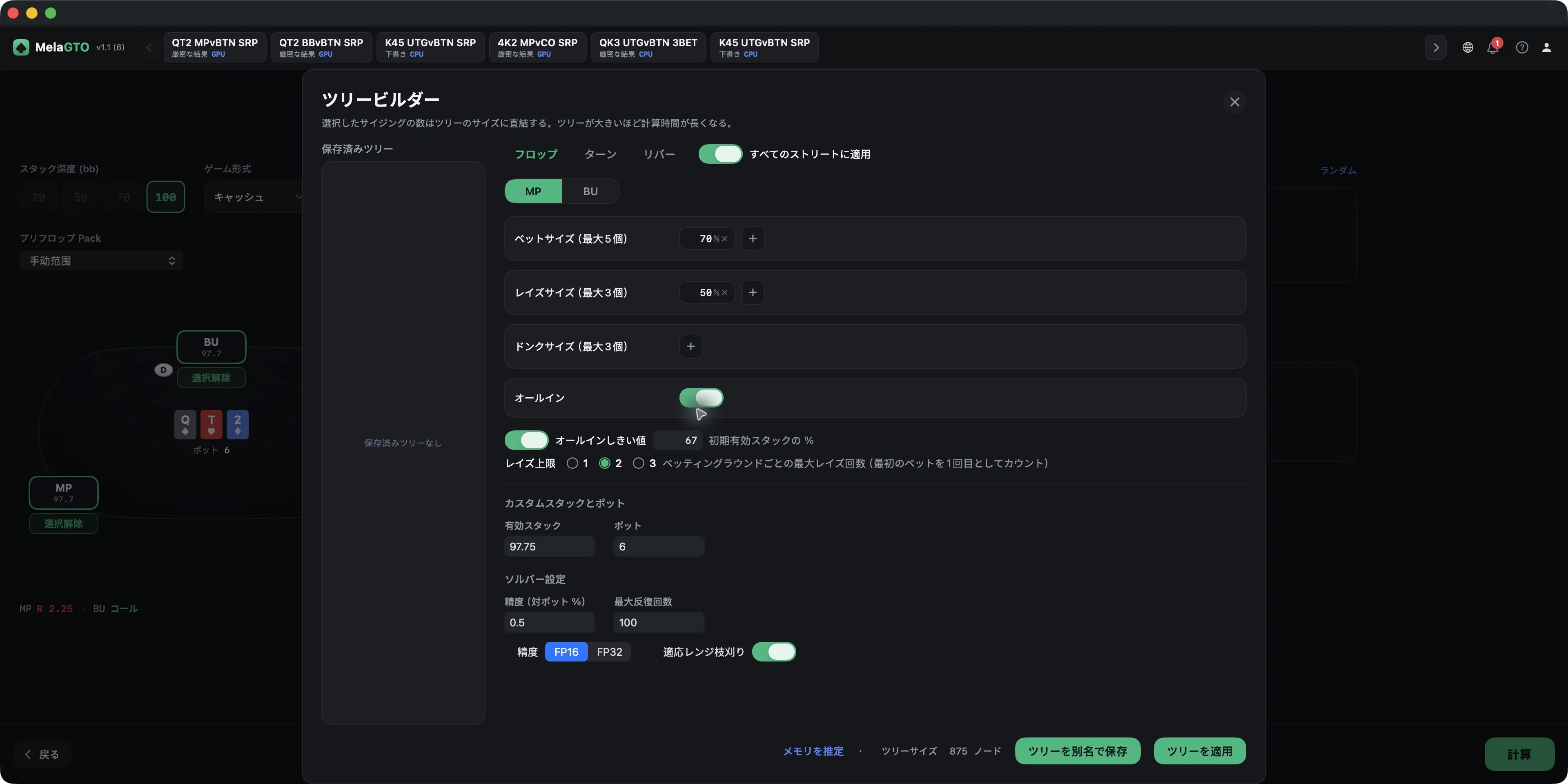Click save tree as button

coord(1078,751)
